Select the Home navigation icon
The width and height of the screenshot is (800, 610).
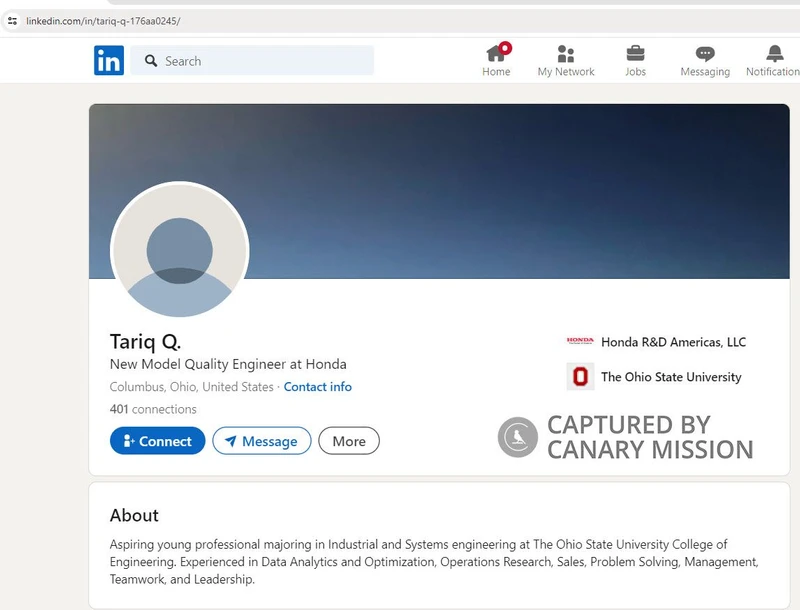coord(496,55)
